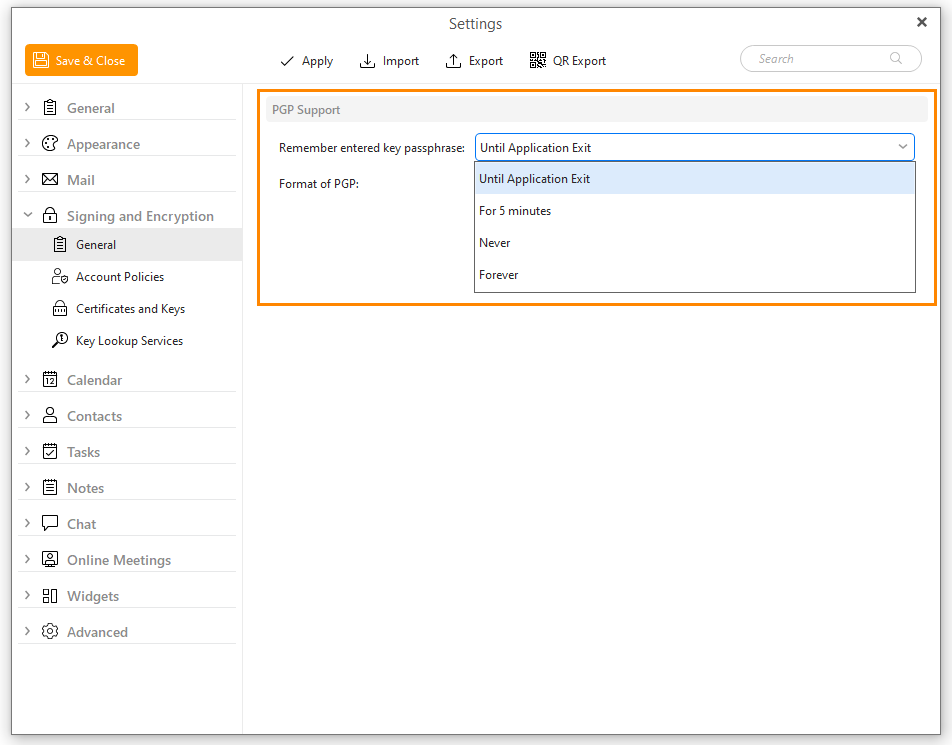Click the Appearance palette icon
This screenshot has width=952, height=745.
pyautogui.click(x=50, y=143)
